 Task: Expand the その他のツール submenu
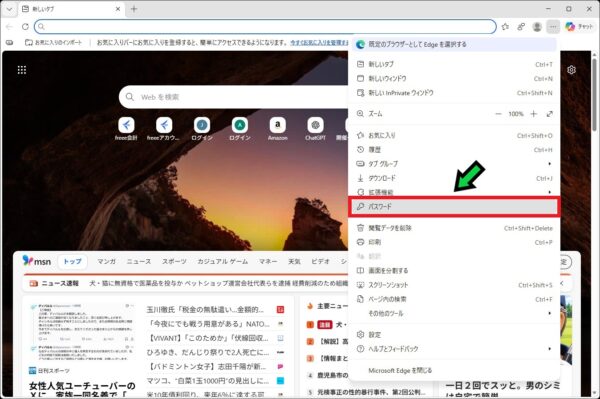coord(454,313)
